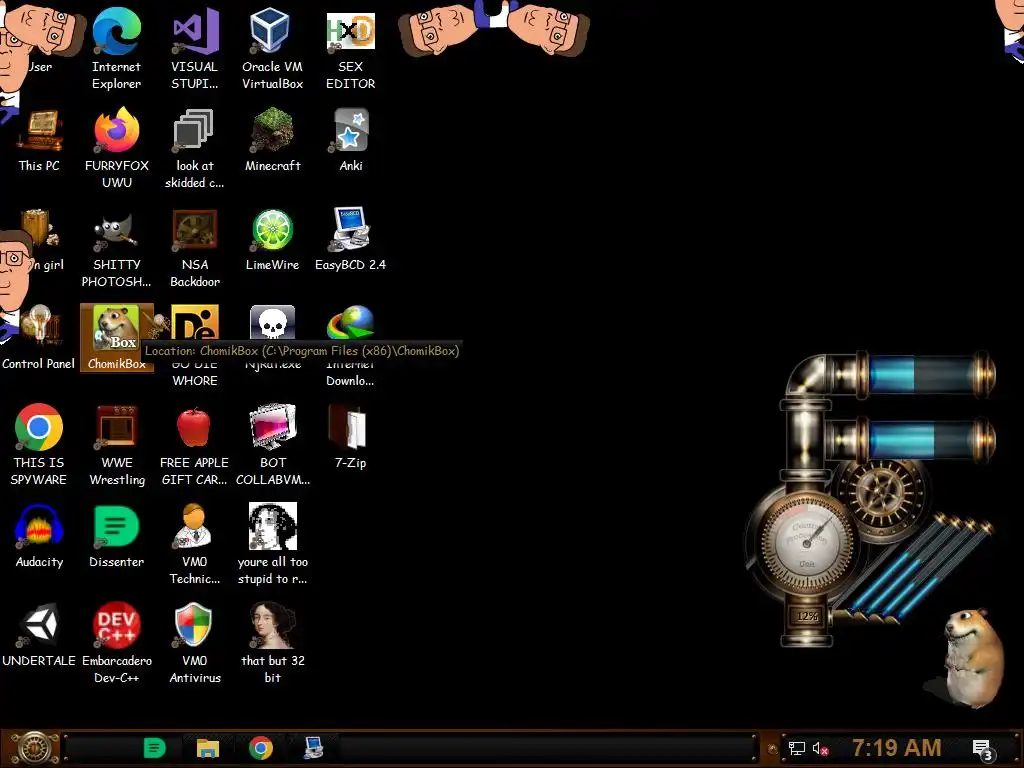Image resolution: width=1024 pixels, height=768 pixels.
Task: Click the skull NjRat.exe icon
Action: (272, 323)
